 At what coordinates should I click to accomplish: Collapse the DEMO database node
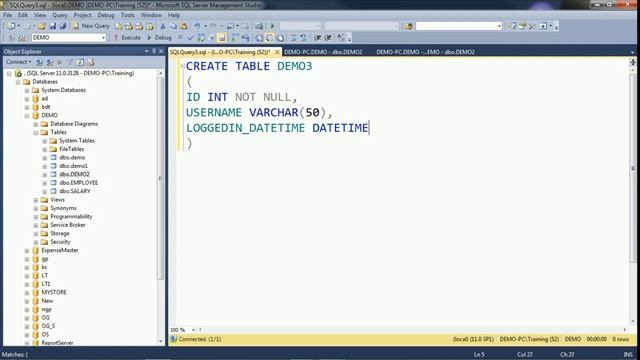pyautogui.click(x=27, y=116)
